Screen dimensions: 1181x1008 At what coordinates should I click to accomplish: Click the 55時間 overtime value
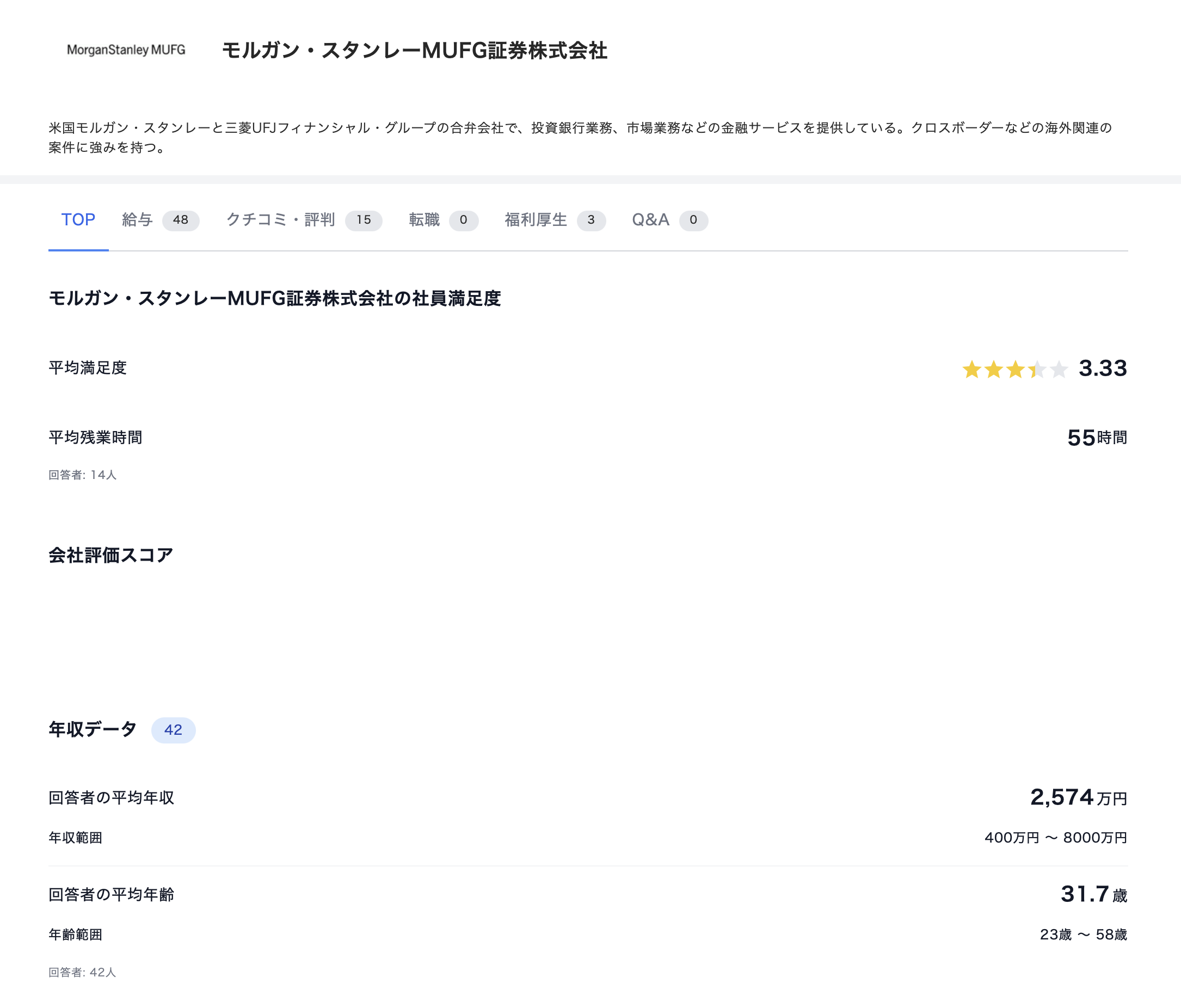pos(1097,438)
